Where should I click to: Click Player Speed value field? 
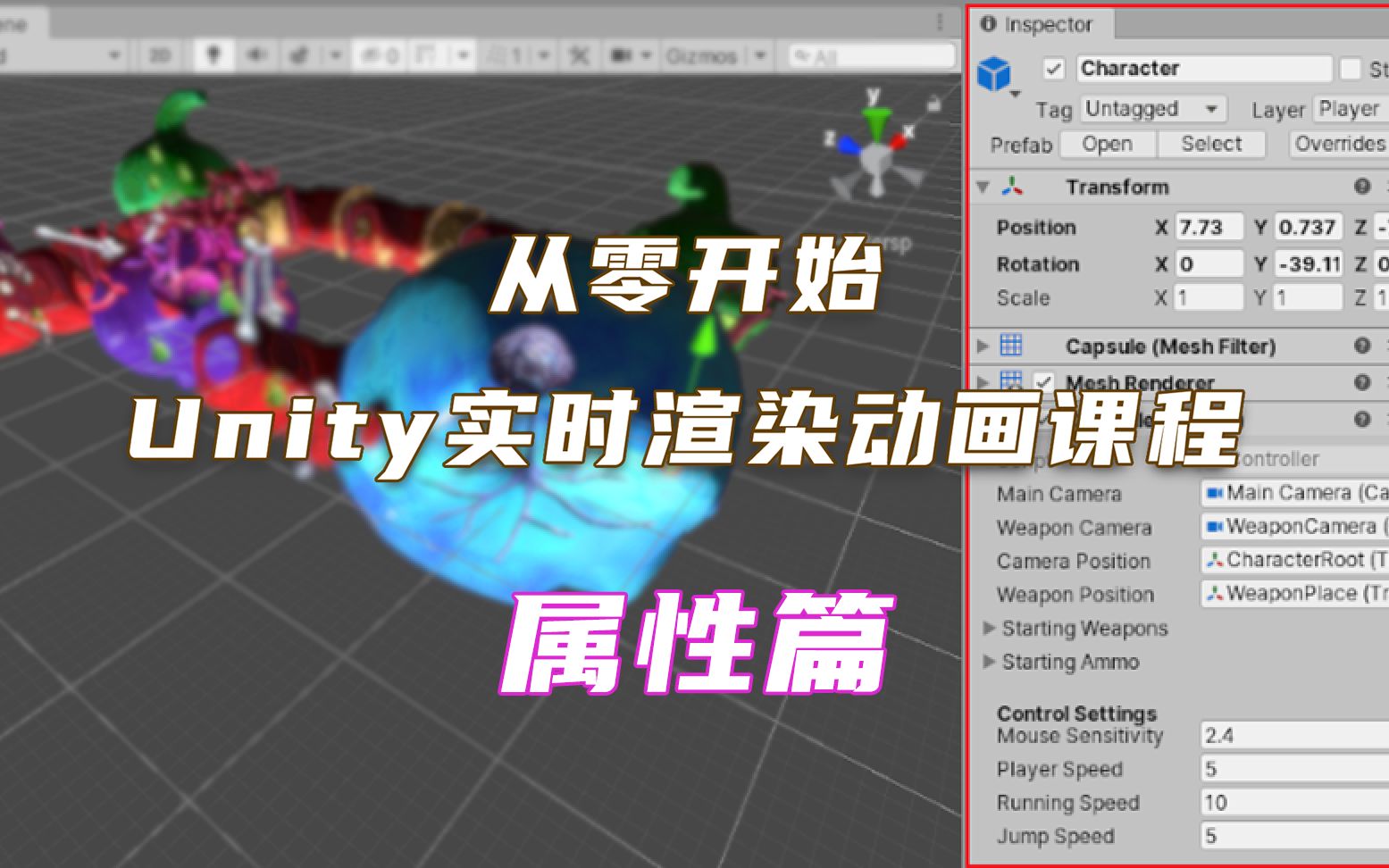point(1294,769)
